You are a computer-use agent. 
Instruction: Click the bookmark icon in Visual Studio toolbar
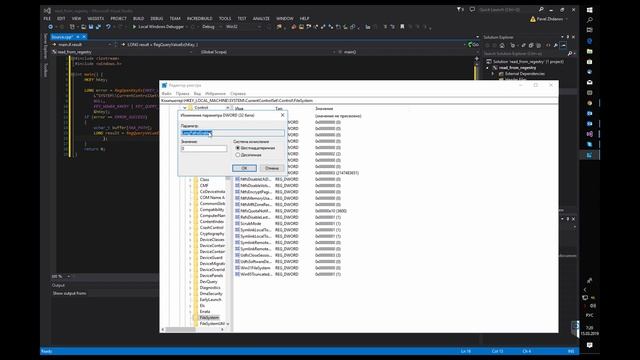[402, 27]
